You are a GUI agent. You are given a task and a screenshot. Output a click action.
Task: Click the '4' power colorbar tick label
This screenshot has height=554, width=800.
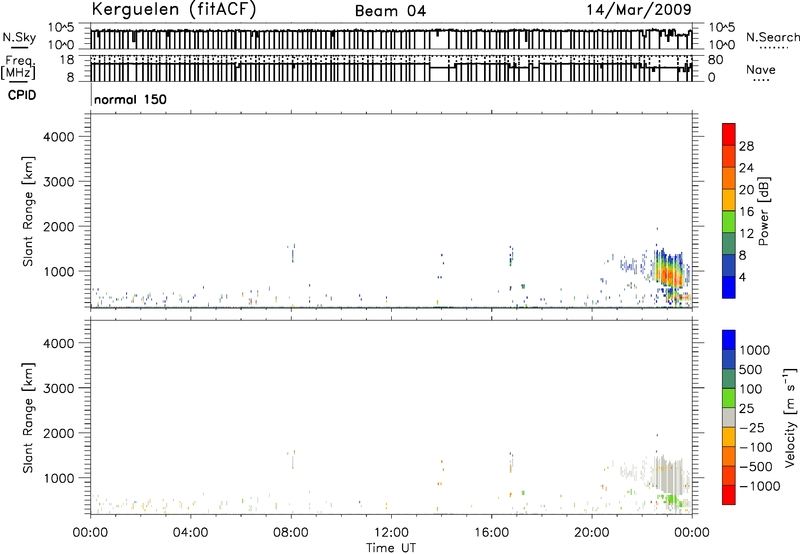pos(742,277)
